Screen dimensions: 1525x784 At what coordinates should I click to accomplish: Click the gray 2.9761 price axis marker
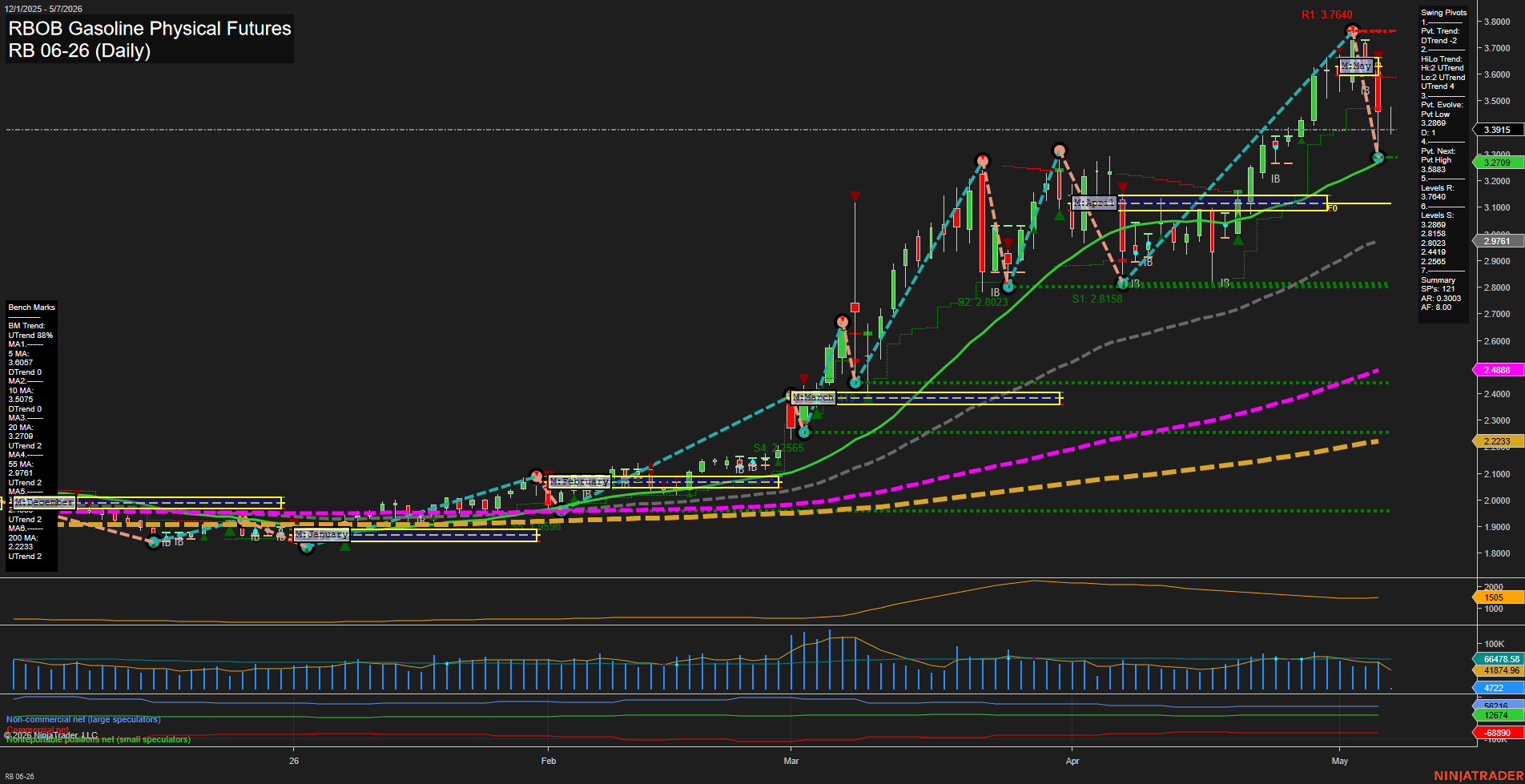1496,241
